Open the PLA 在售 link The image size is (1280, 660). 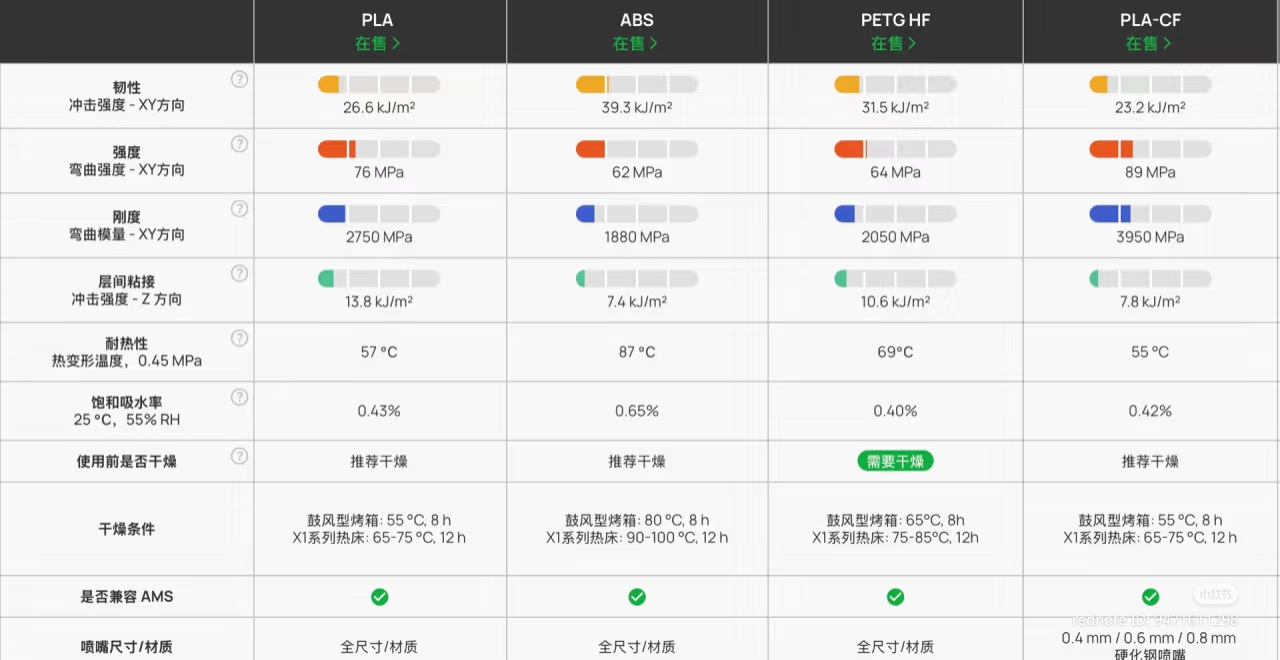click(x=378, y=44)
